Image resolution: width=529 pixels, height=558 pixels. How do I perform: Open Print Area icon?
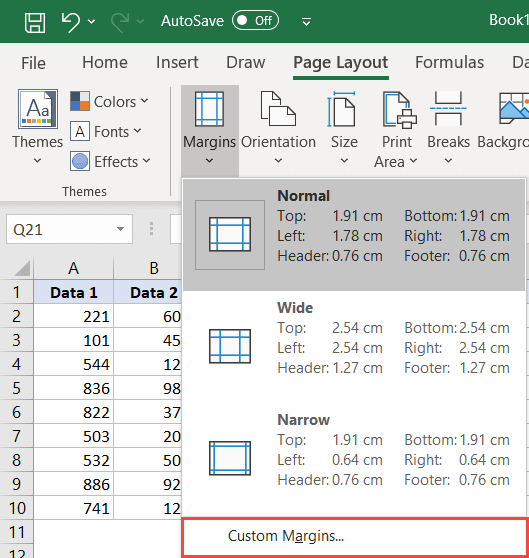click(x=399, y=110)
